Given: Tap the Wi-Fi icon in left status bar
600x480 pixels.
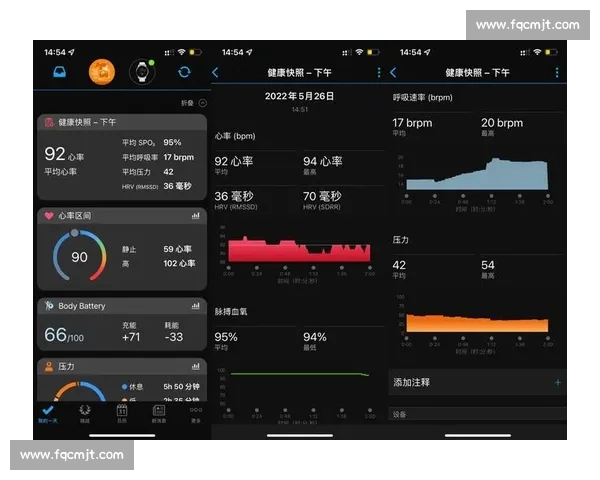Looking at the screenshot, I should (181, 52).
